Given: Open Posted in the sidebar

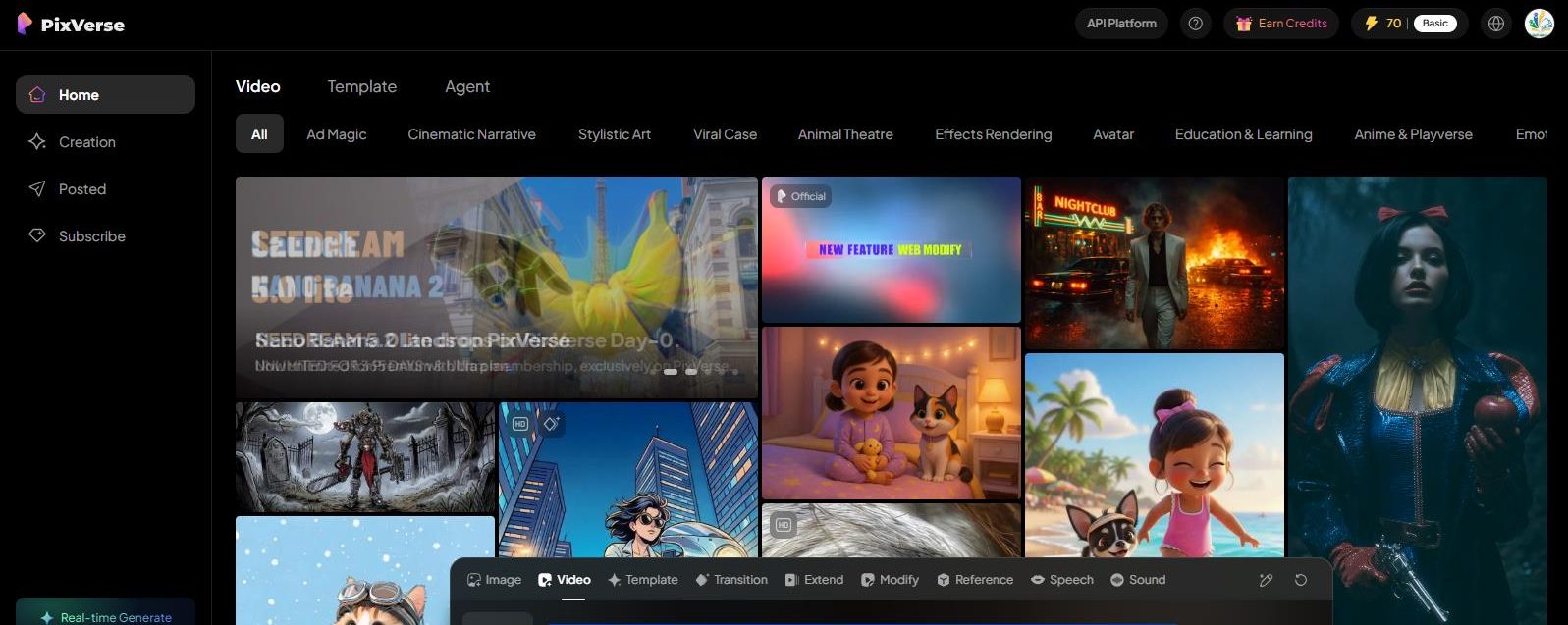Looking at the screenshot, I should (81, 189).
